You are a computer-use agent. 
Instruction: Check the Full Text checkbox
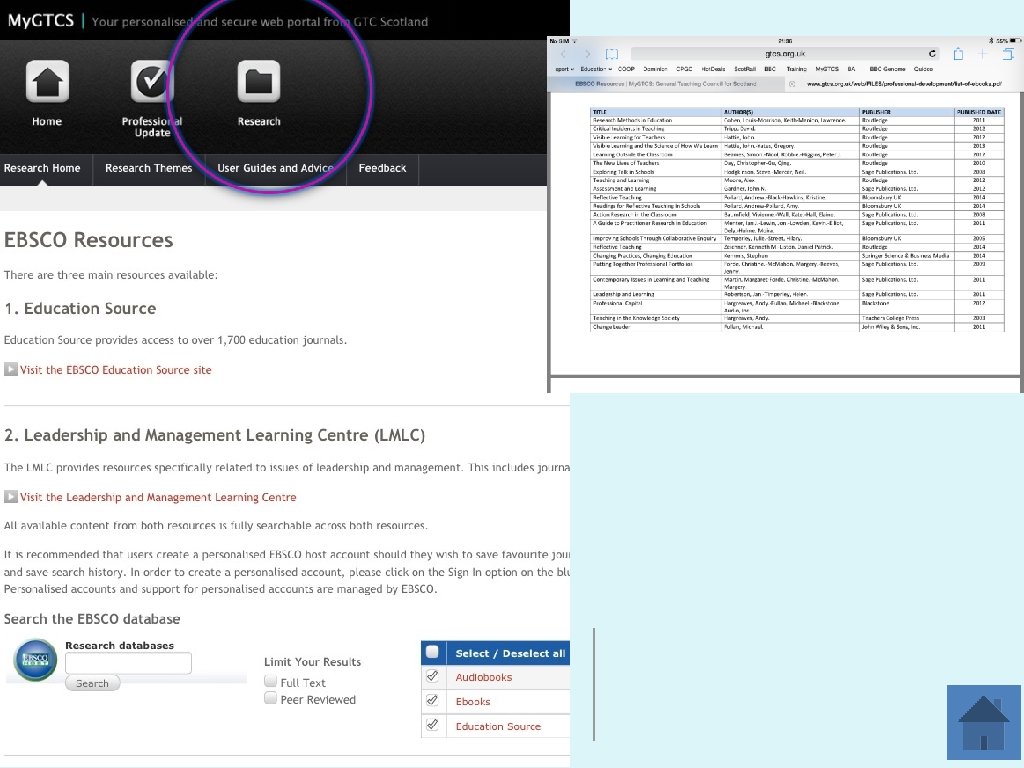tap(270, 681)
